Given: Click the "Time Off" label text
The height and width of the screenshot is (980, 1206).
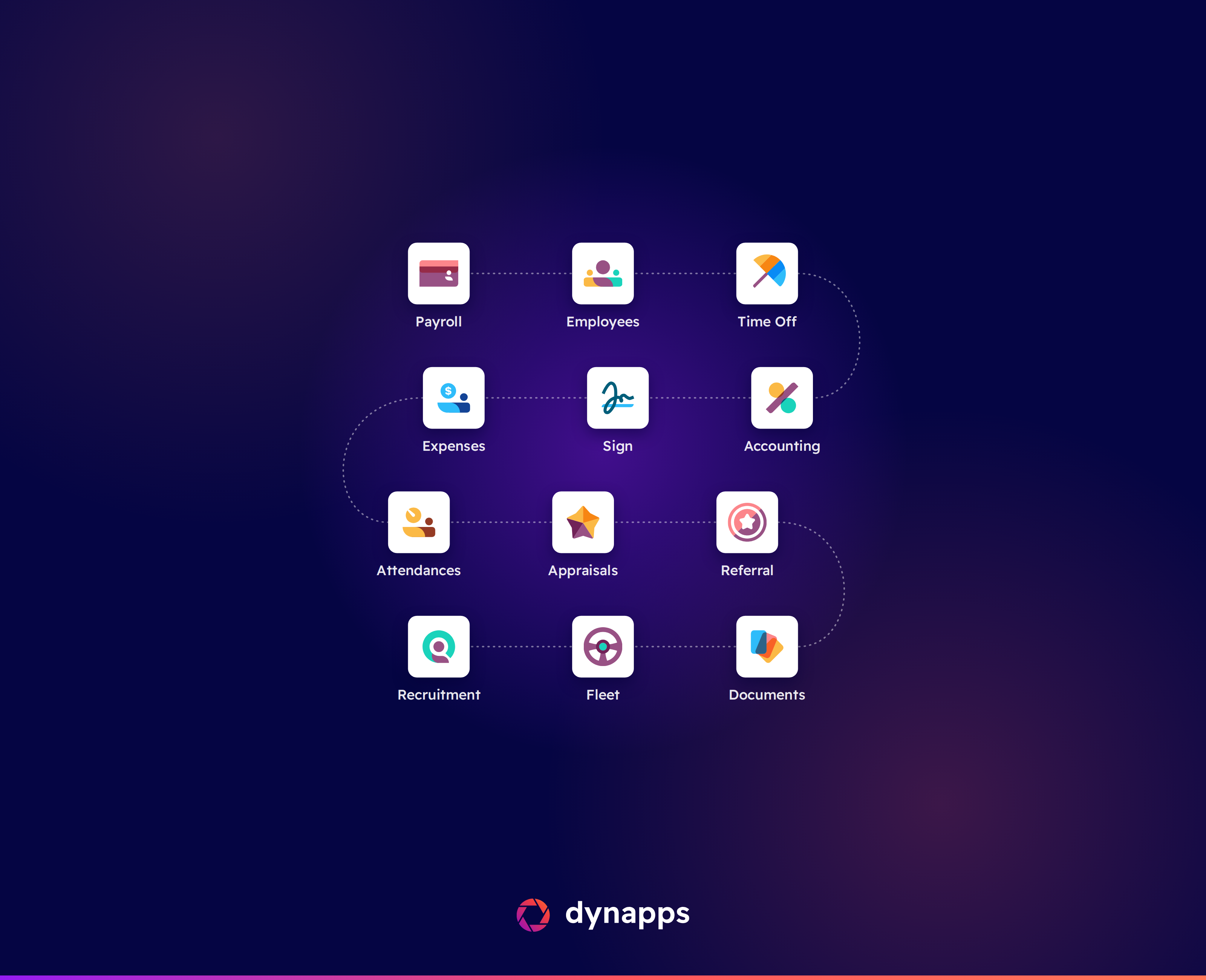Looking at the screenshot, I should tap(767, 321).
